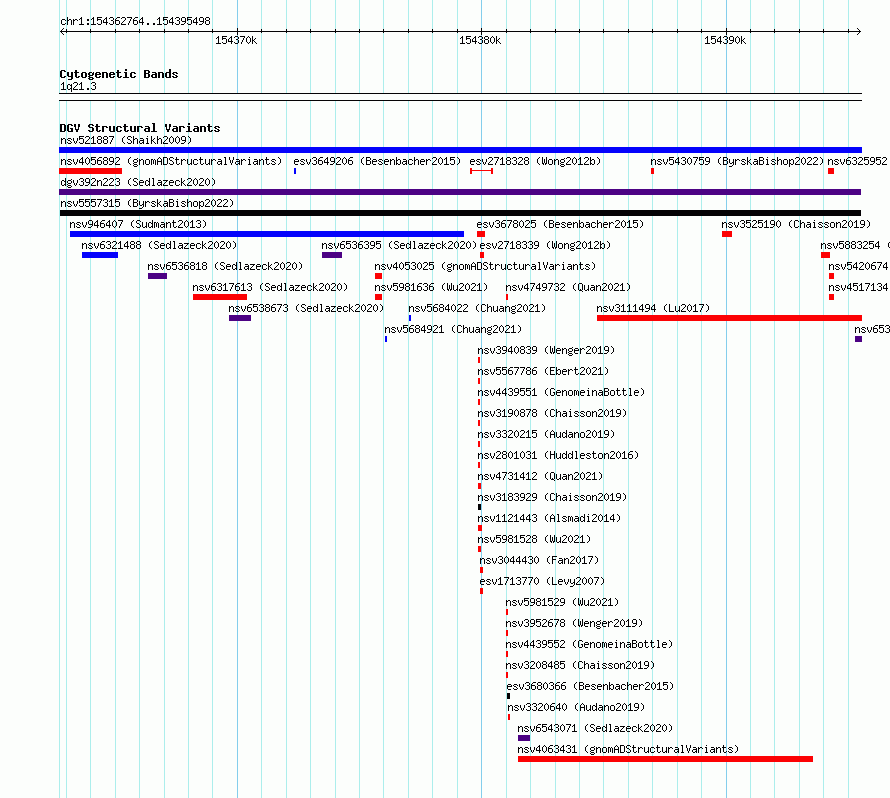Open nsv5684921 (Chuang2021) entry
Screen dimensions: 890x798
pyautogui.click(x=453, y=329)
